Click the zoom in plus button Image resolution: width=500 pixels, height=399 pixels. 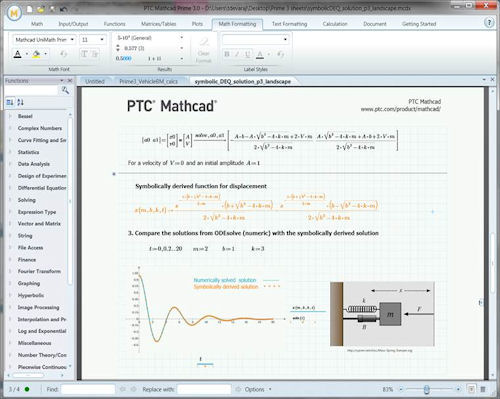pos(458,389)
